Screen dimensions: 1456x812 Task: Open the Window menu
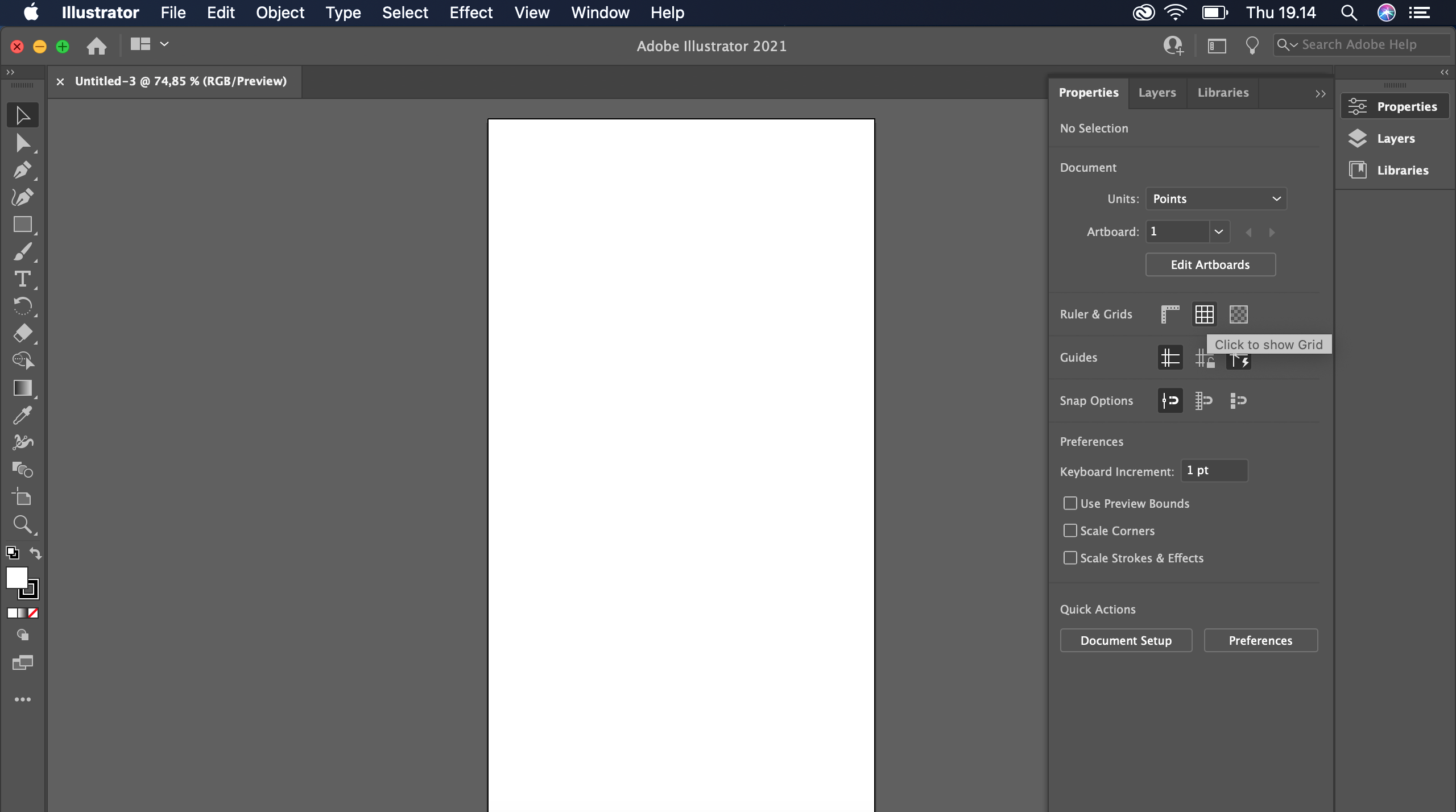(x=600, y=13)
